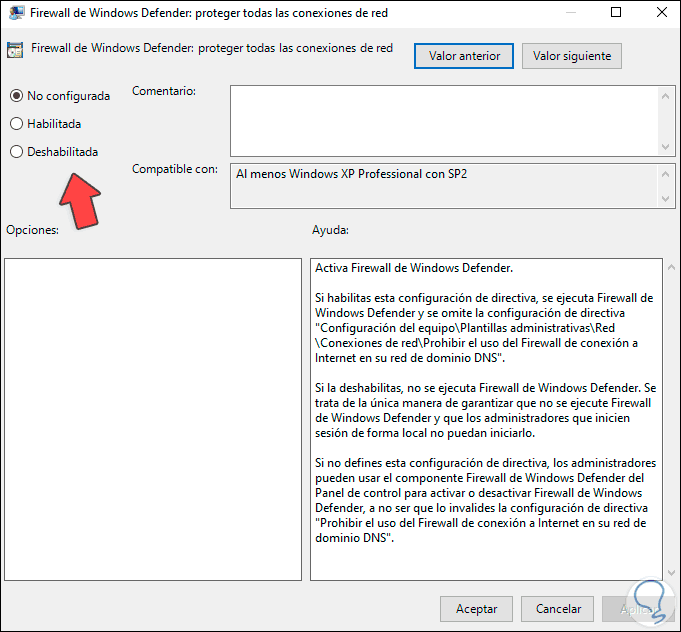This screenshot has height=632, width=681.
Task: Click the Comentario box scroll-up arrow
Action: [665, 96]
